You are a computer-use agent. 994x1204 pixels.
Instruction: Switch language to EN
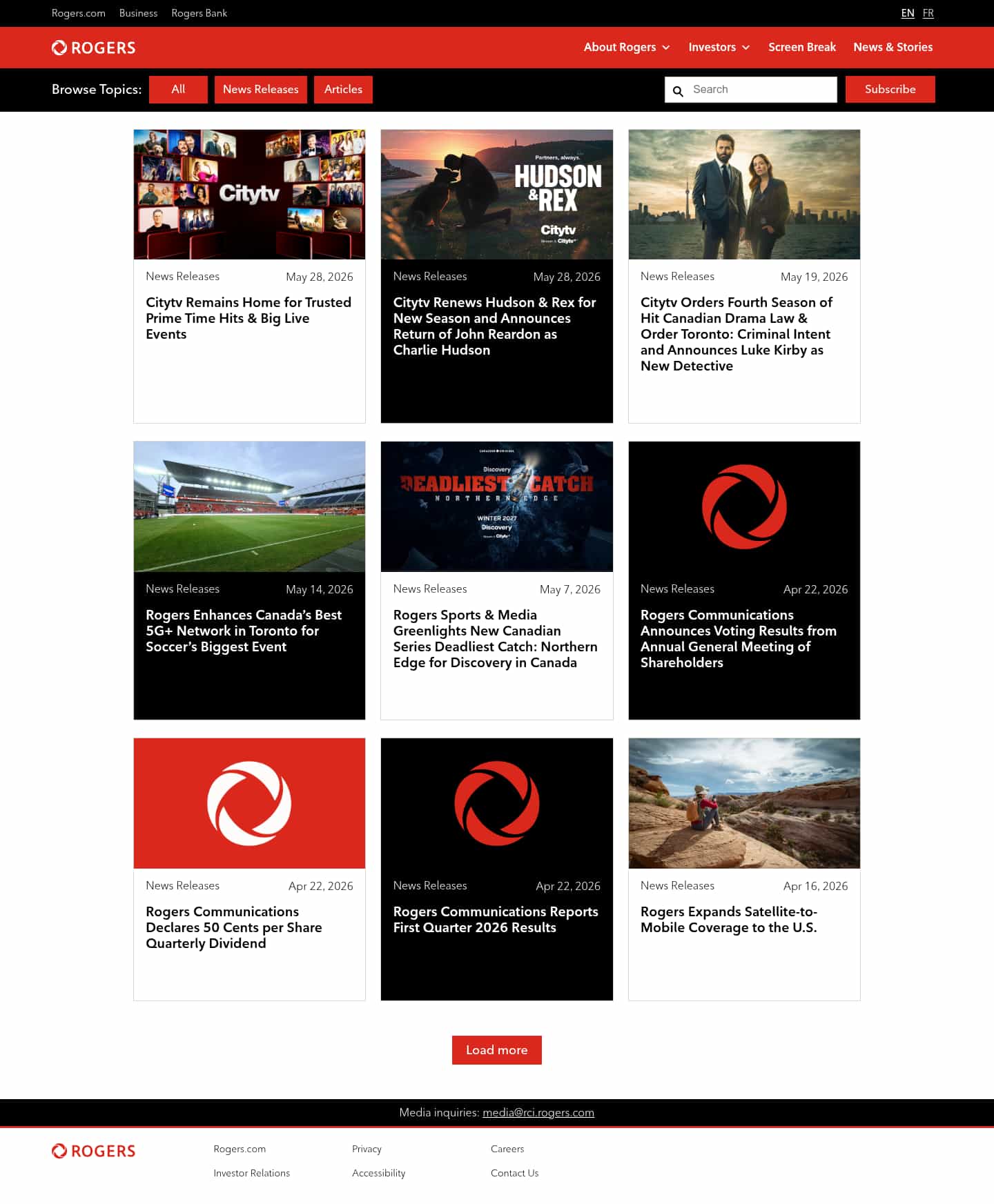click(x=908, y=13)
